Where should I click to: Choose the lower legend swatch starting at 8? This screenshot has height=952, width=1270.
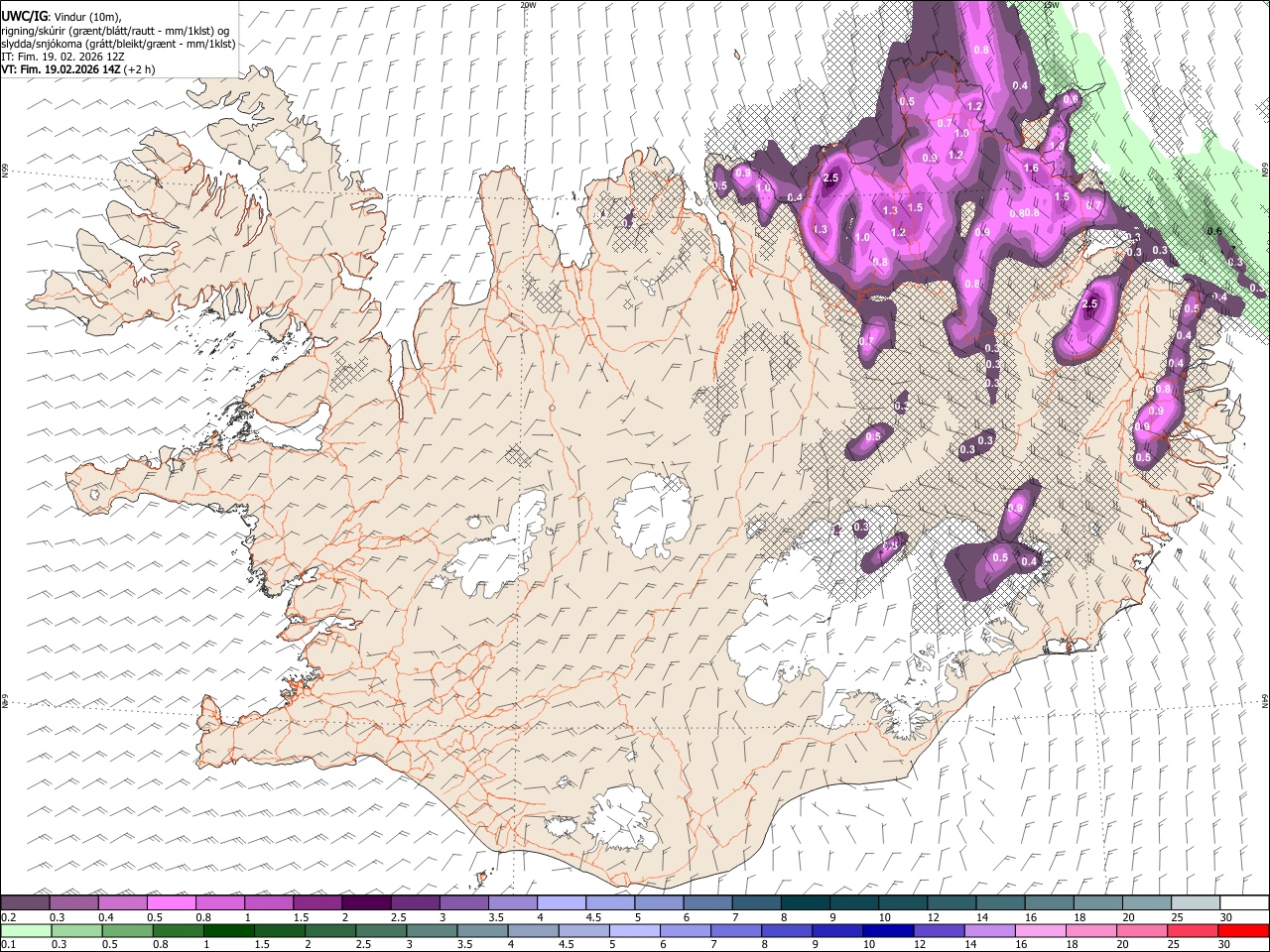pyautogui.click(x=786, y=930)
